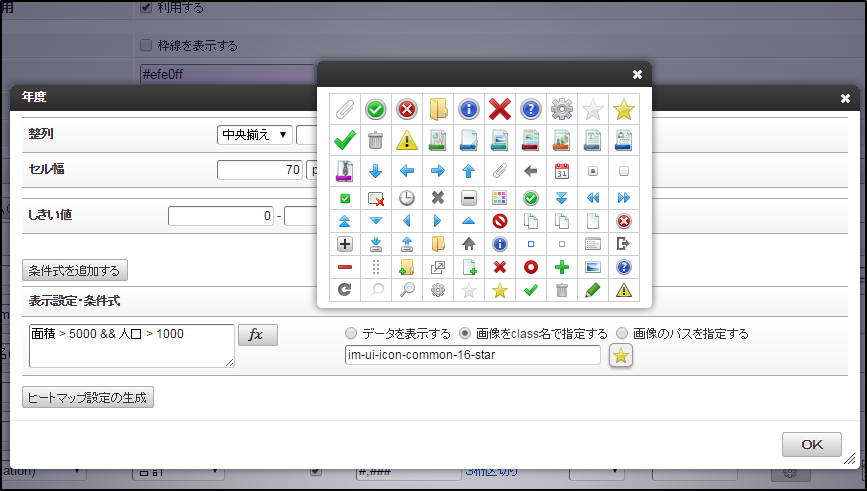Choose the purple zip archive file icon
The width and height of the screenshot is (867, 491).
click(x=345, y=170)
